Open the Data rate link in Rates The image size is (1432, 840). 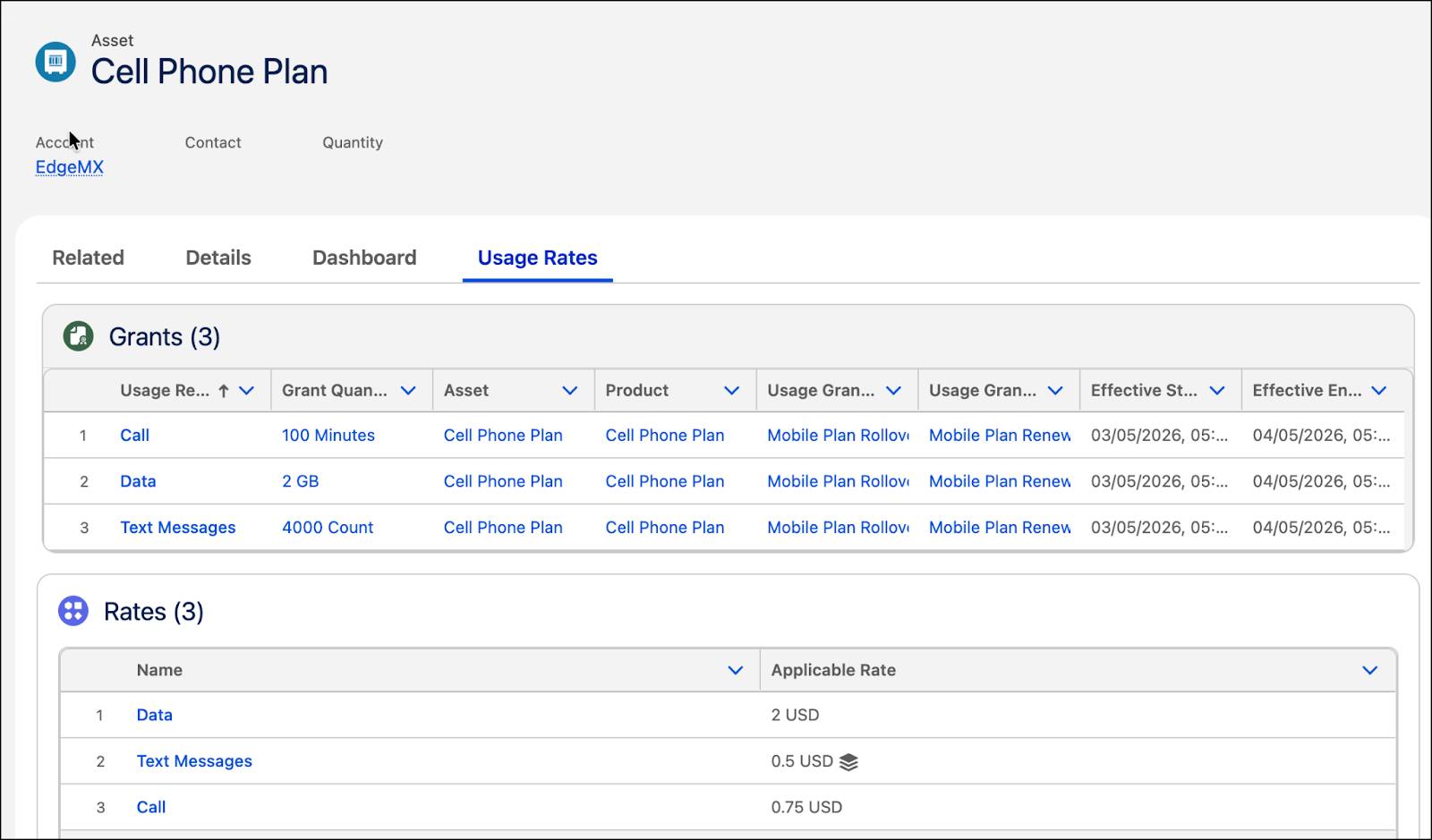(155, 715)
